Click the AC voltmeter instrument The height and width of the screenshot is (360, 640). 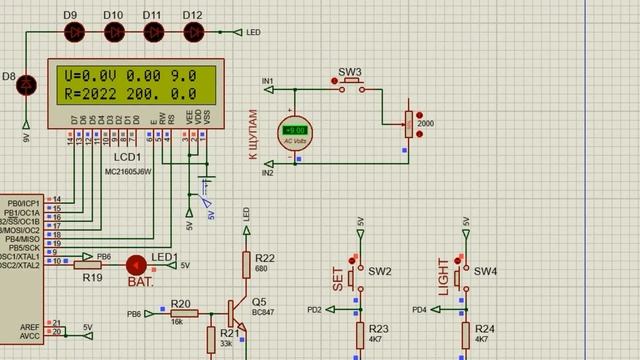(x=295, y=133)
